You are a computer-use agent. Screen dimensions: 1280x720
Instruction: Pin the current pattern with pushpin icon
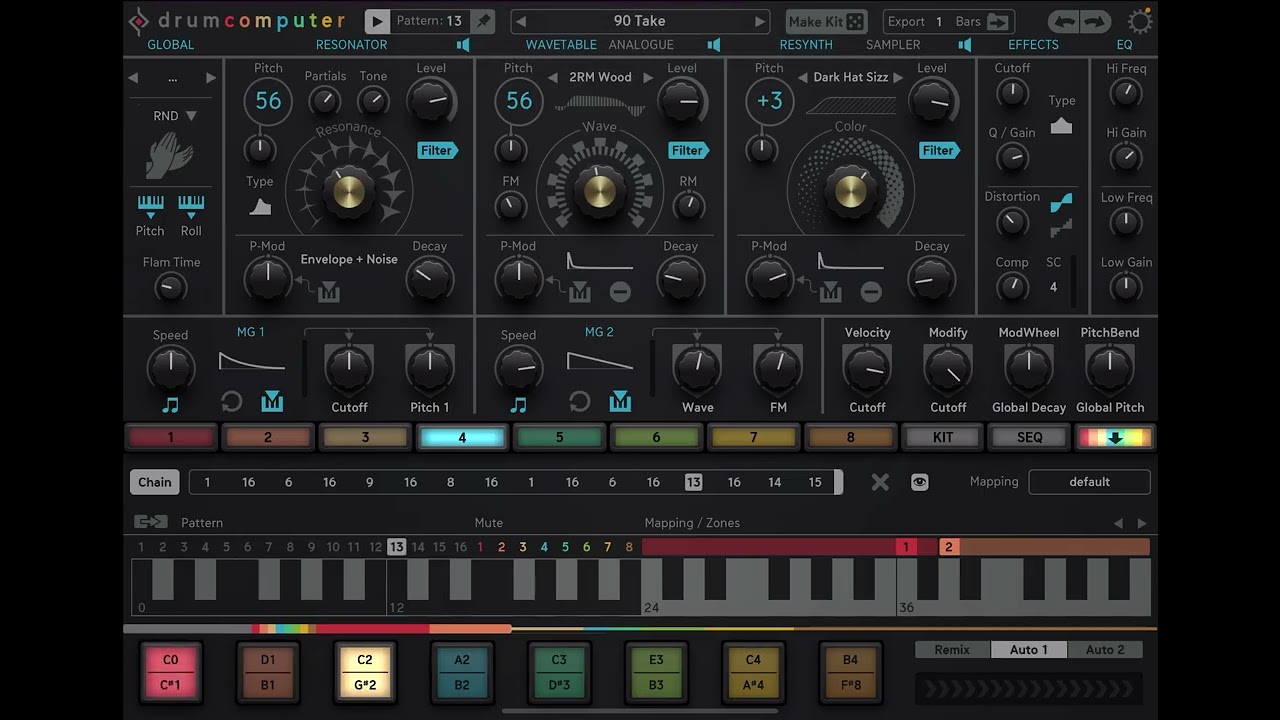click(x=482, y=21)
